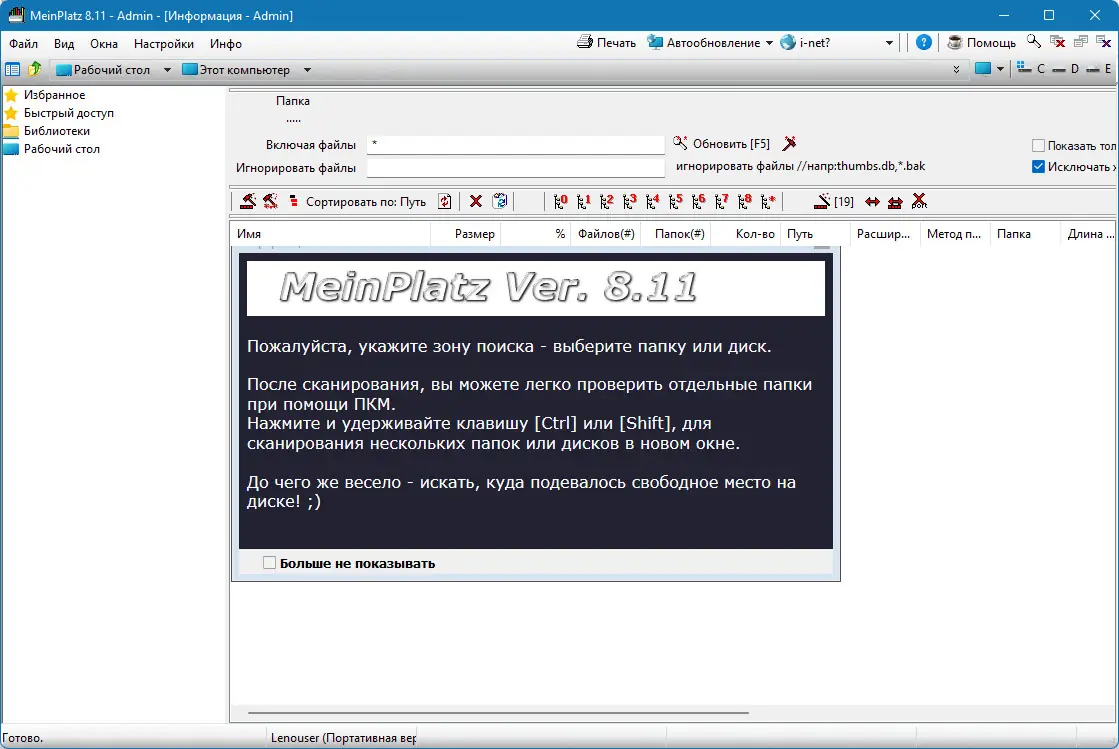Screen dimensions: 1119x749
Task: Click the recycle bin icon
Action: pyautogui.click(x=500, y=202)
